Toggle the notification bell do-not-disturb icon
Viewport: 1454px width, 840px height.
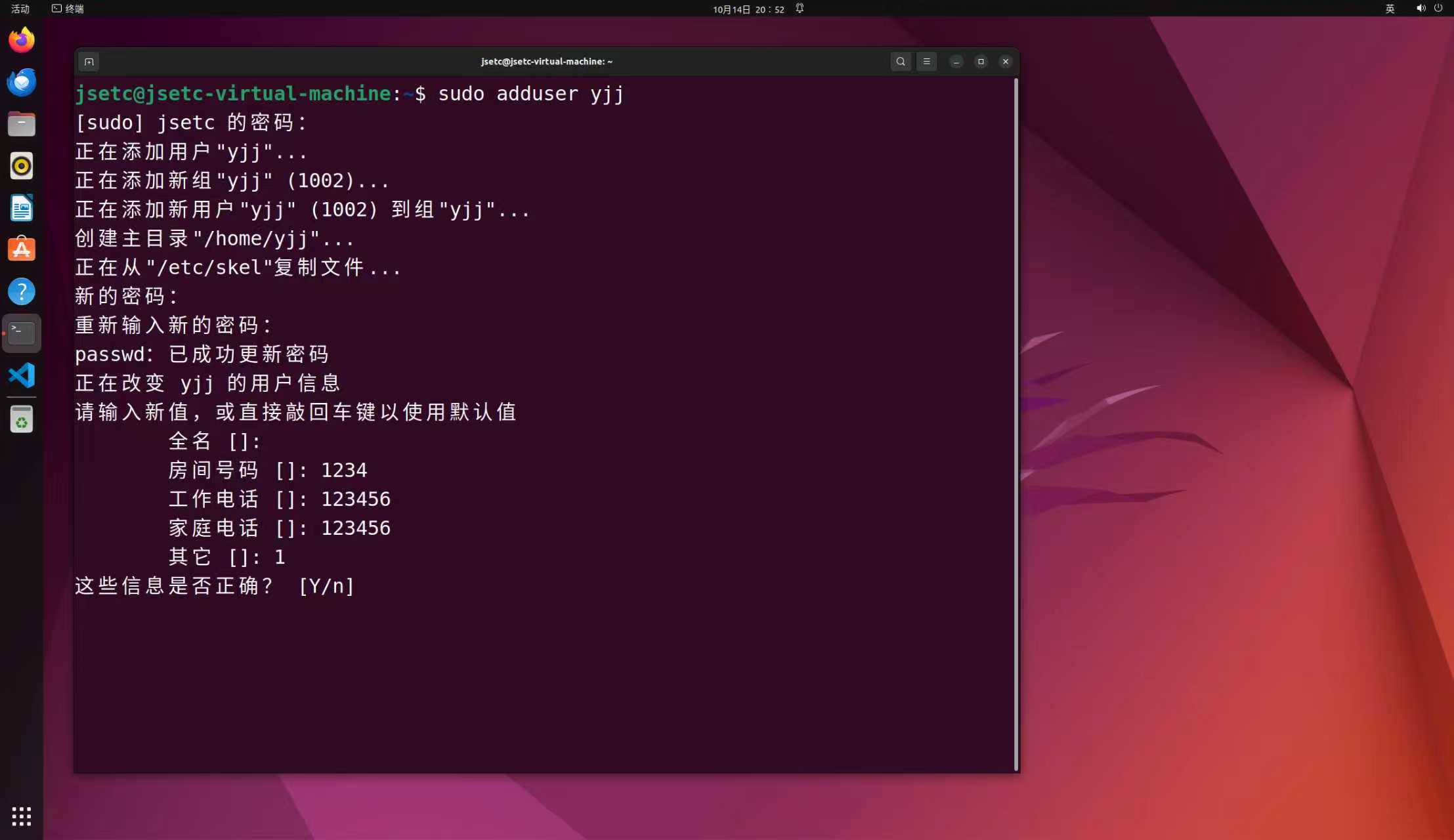click(x=800, y=9)
